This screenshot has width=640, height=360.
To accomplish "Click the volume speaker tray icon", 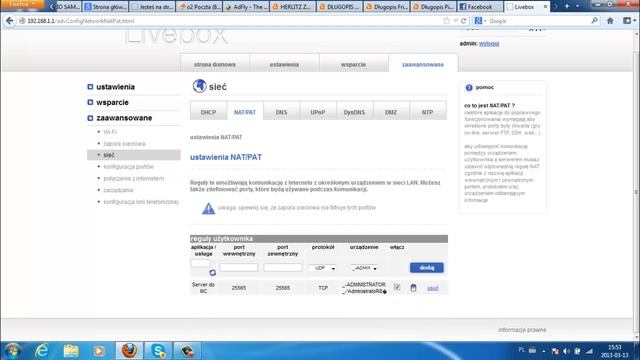I will click(x=566, y=351).
